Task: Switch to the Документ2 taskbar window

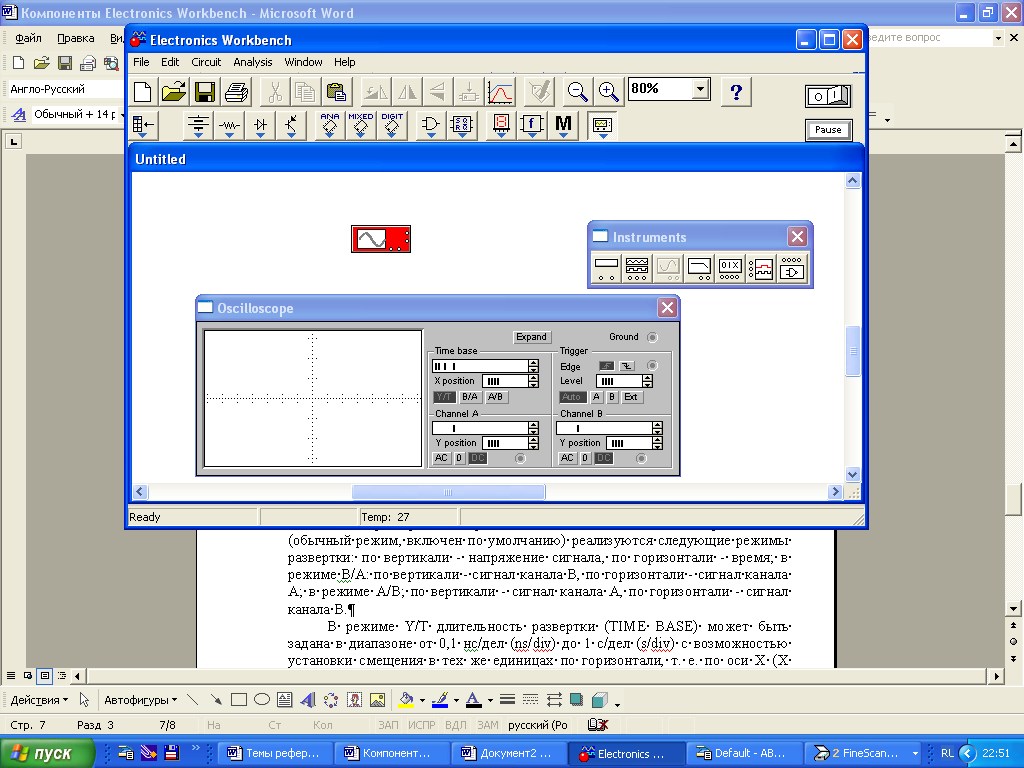Action: pos(507,753)
